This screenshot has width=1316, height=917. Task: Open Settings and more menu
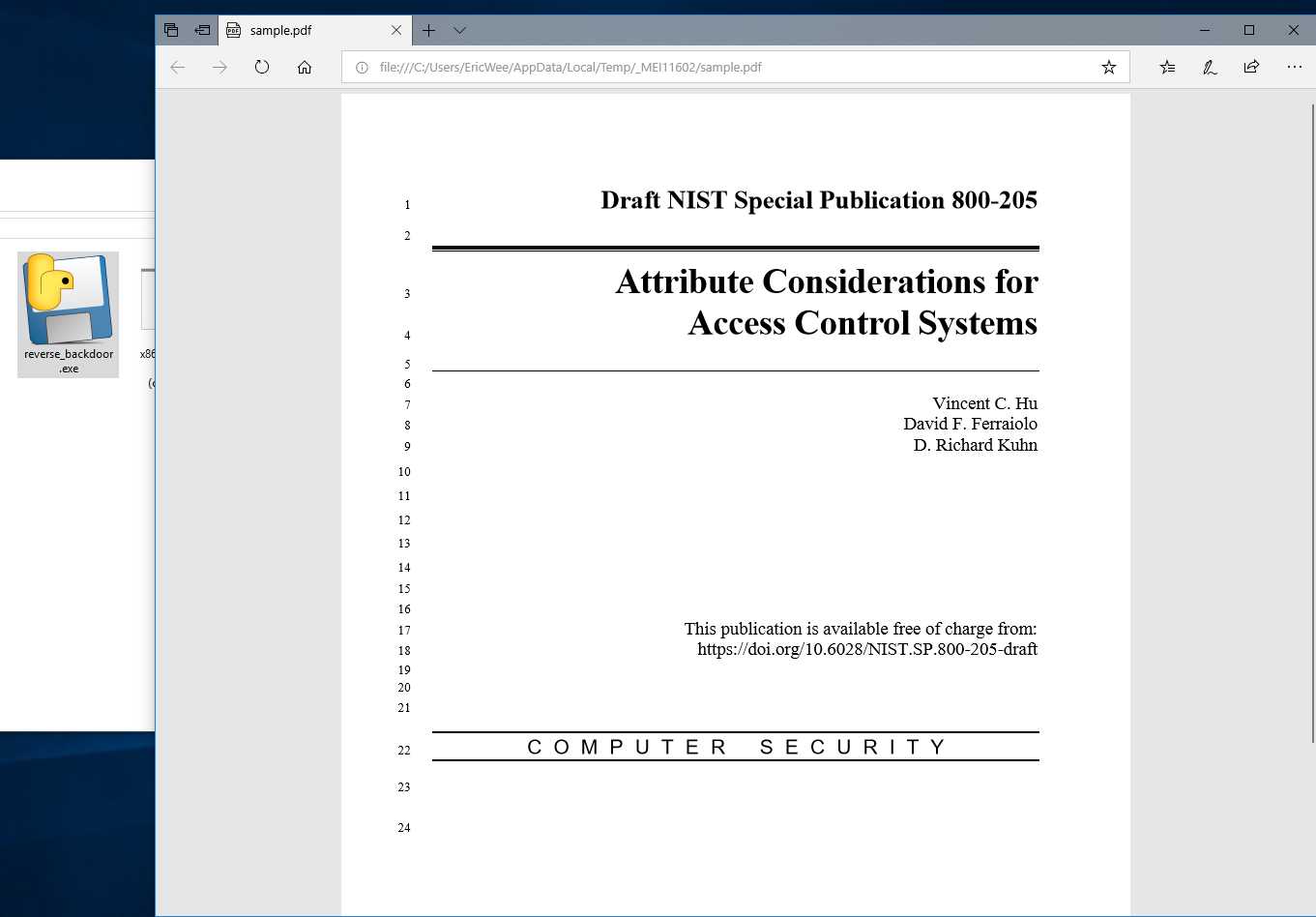click(1295, 67)
